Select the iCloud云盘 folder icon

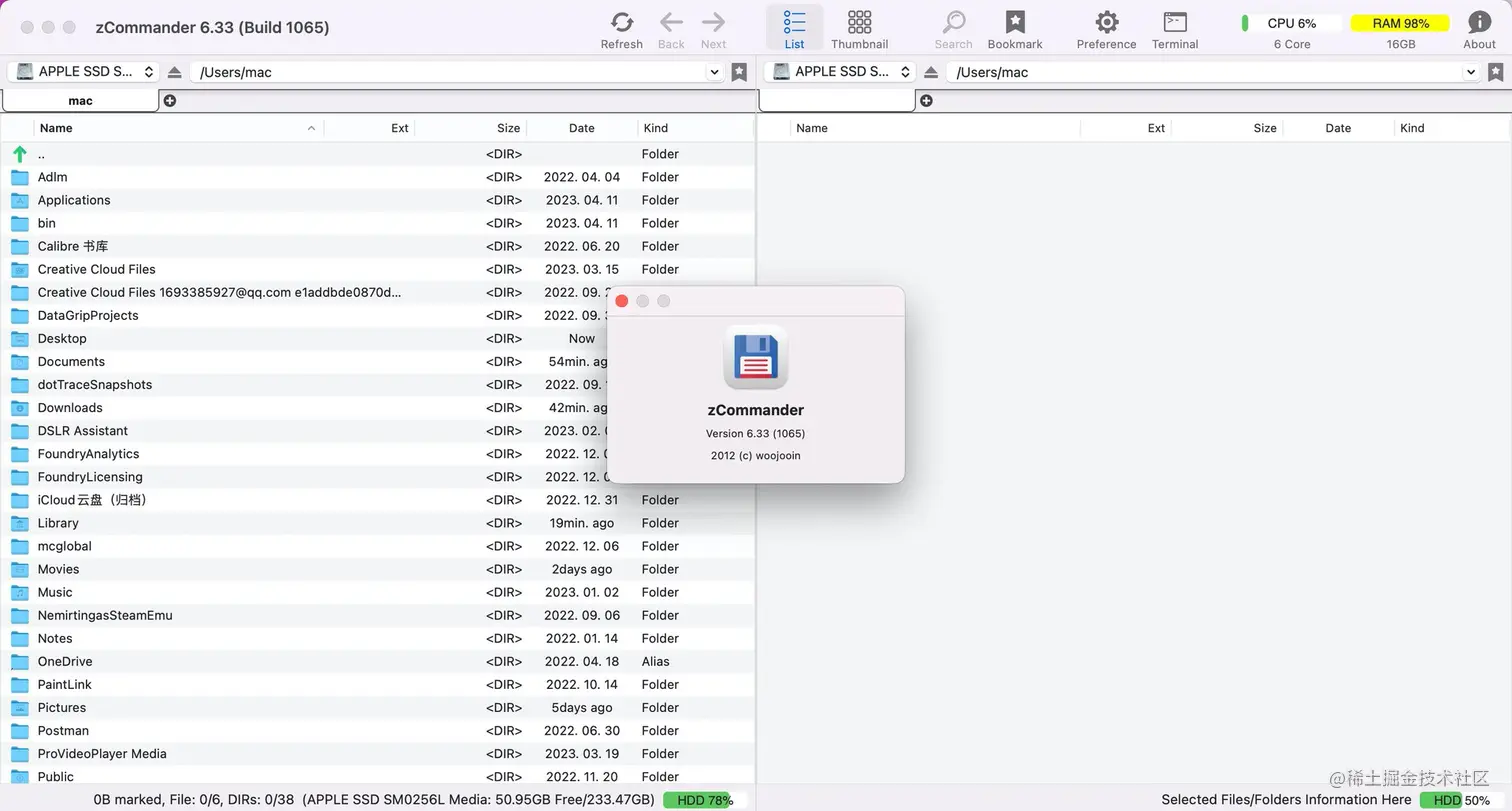point(20,500)
